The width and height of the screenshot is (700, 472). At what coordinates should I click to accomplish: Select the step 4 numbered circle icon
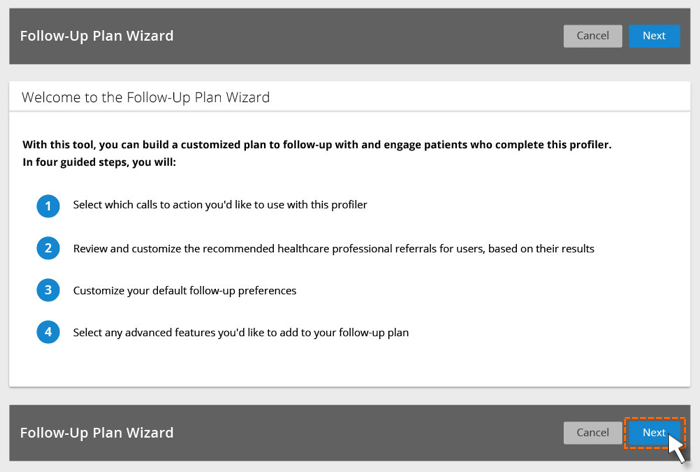point(48,332)
